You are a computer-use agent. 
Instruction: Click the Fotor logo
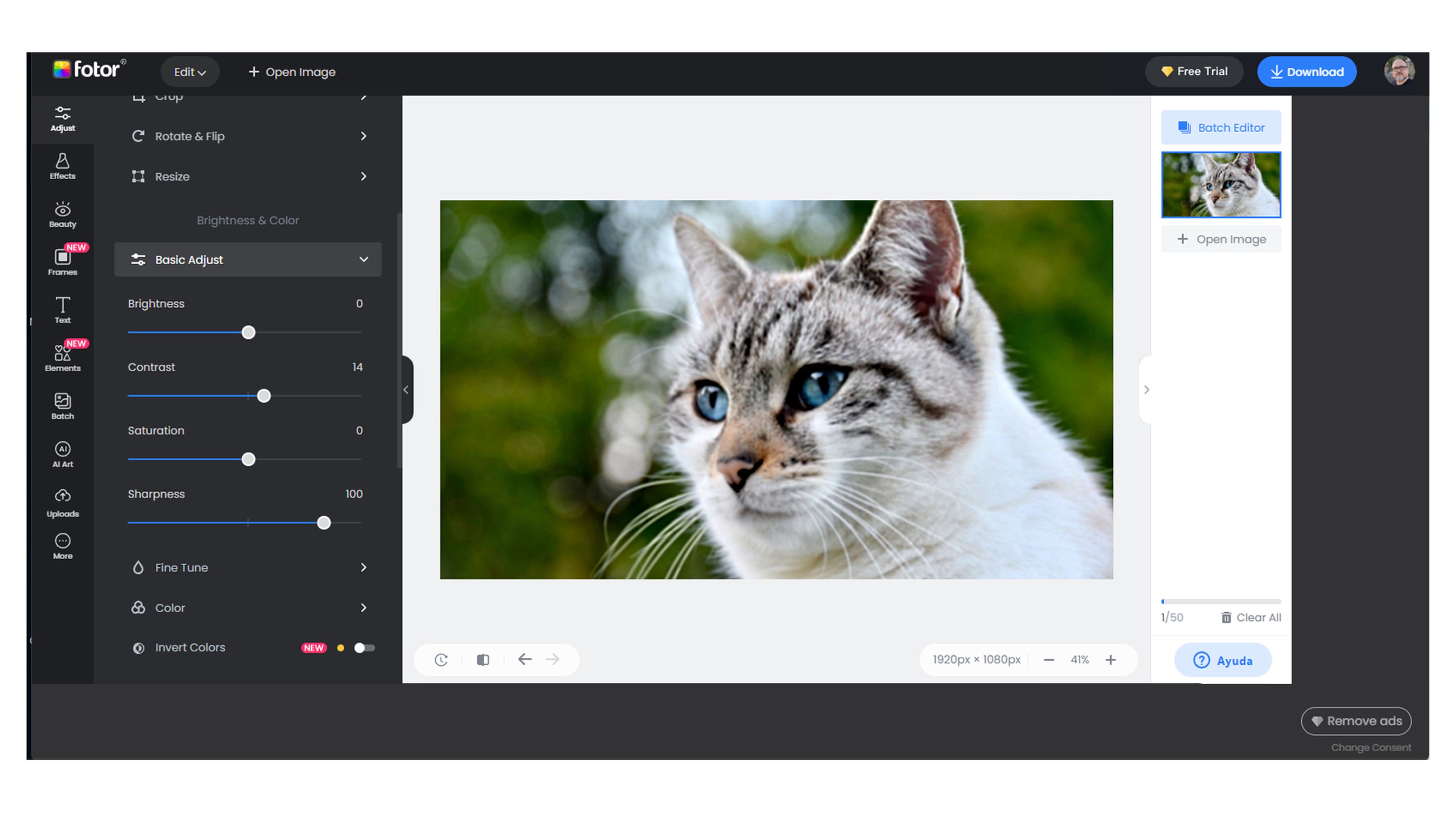click(89, 69)
